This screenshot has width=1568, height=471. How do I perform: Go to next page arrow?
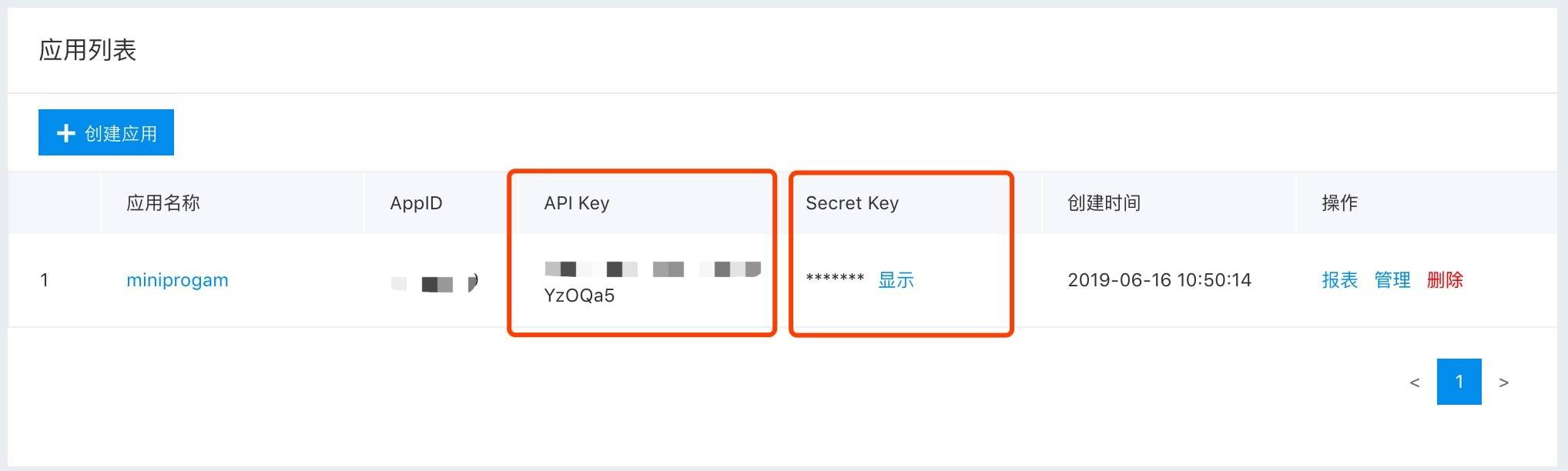tap(1503, 382)
